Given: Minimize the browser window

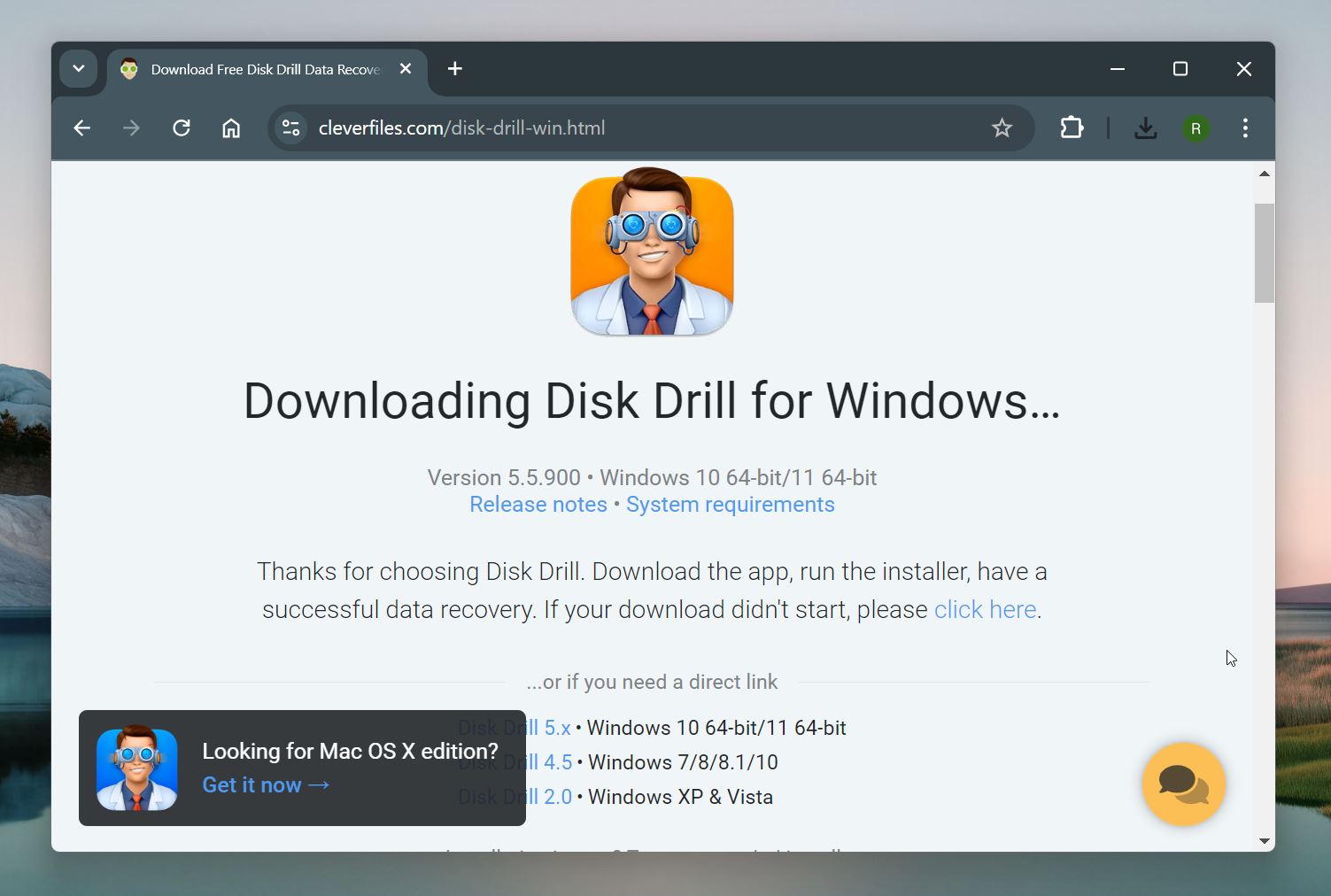Looking at the screenshot, I should pos(1118,69).
